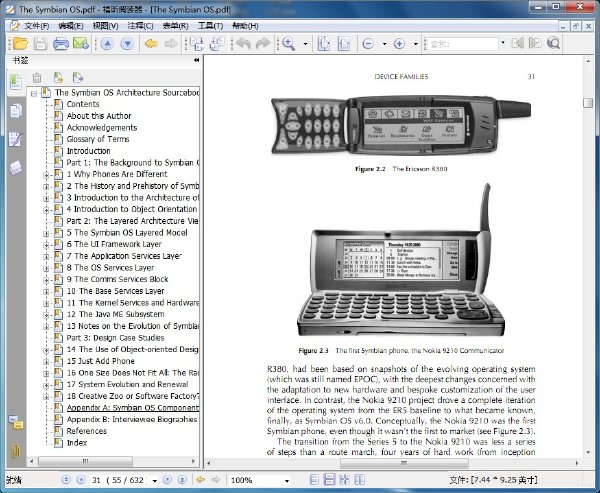600x493 pixels.
Task: Collapse the bookmarks panel double arrow
Action: click(196, 60)
